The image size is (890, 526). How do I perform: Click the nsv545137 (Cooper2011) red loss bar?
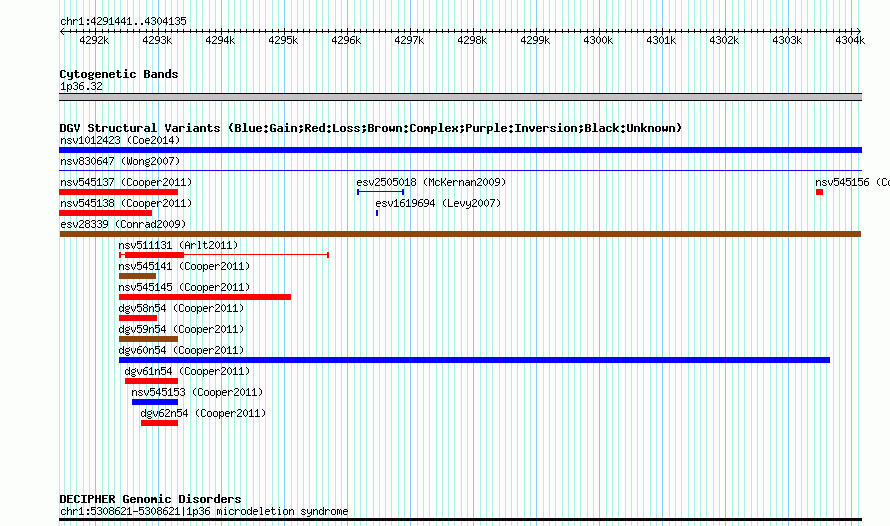point(119,192)
